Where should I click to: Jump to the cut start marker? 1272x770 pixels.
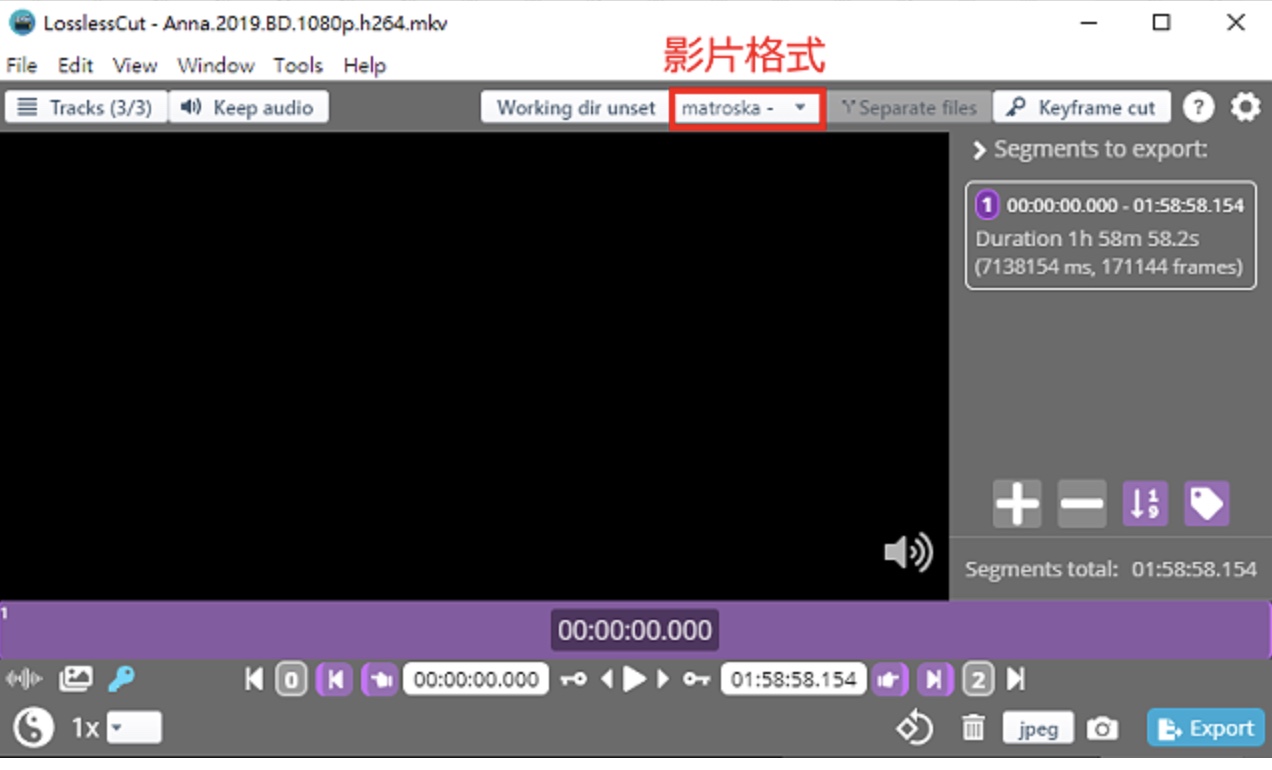335,681
